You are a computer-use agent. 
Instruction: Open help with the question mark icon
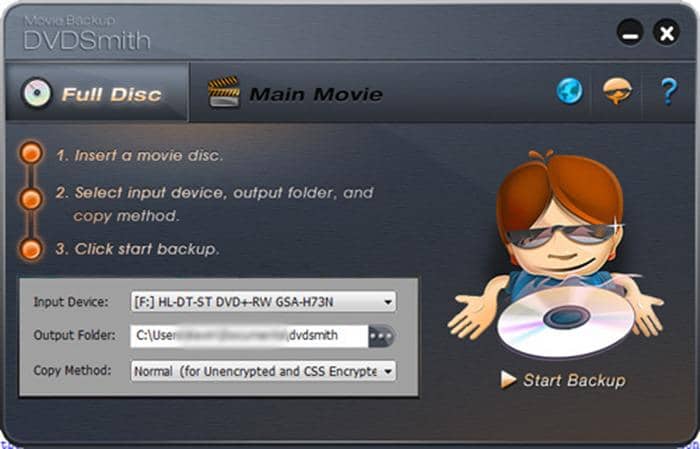[668, 93]
